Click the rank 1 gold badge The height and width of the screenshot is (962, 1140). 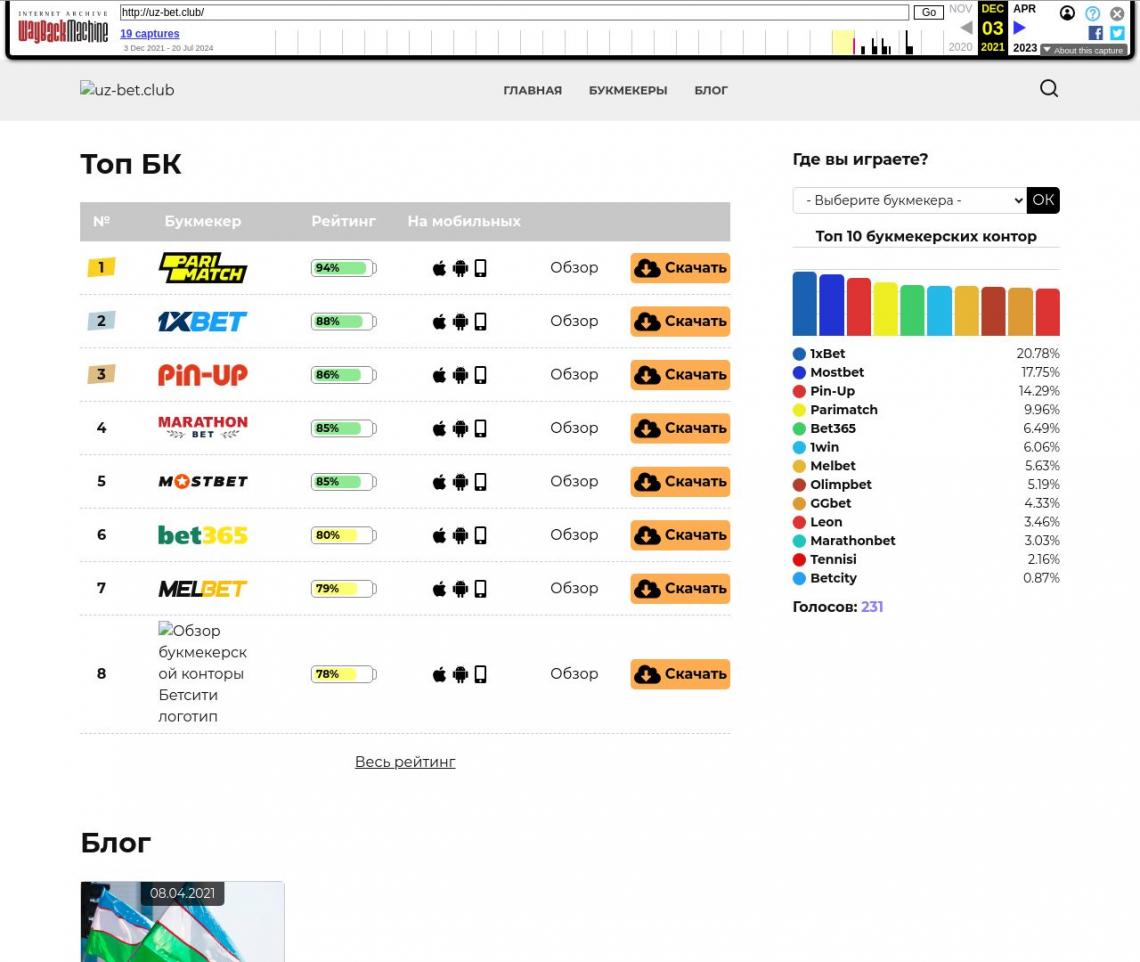101,268
